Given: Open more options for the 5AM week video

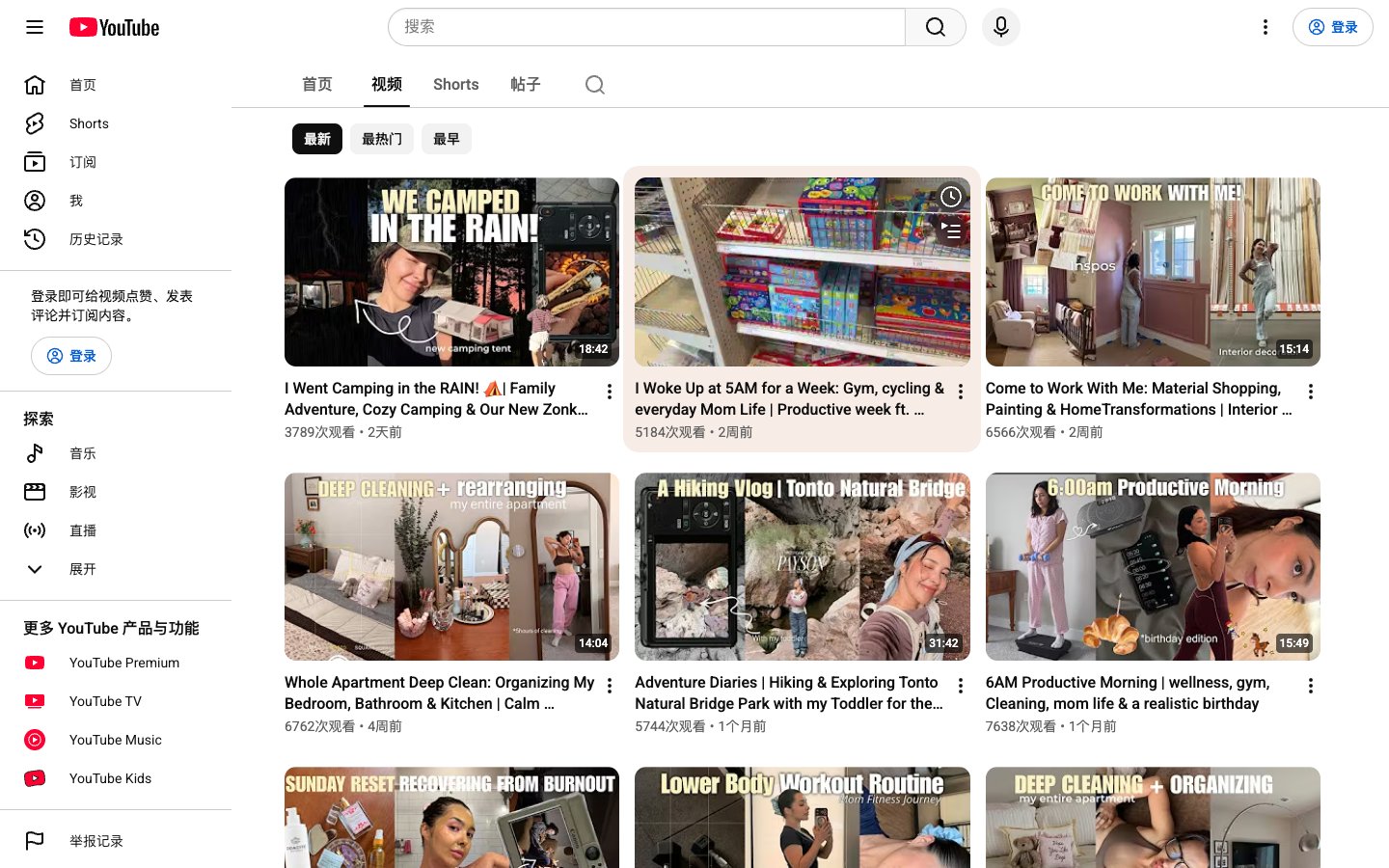Looking at the screenshot, I should pyautogui.click(x=961, y=392).
